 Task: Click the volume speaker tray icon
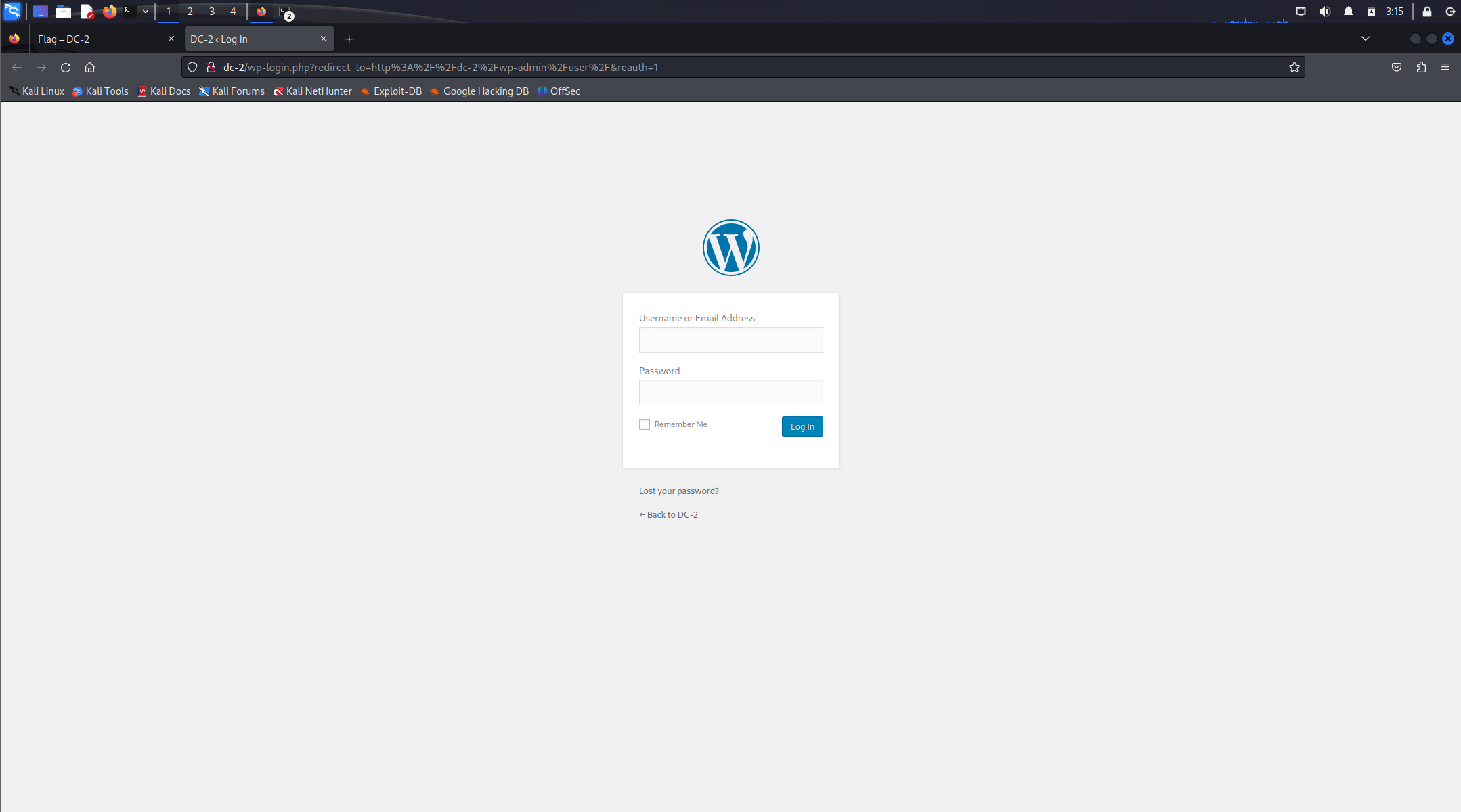tap(1325, 12)
